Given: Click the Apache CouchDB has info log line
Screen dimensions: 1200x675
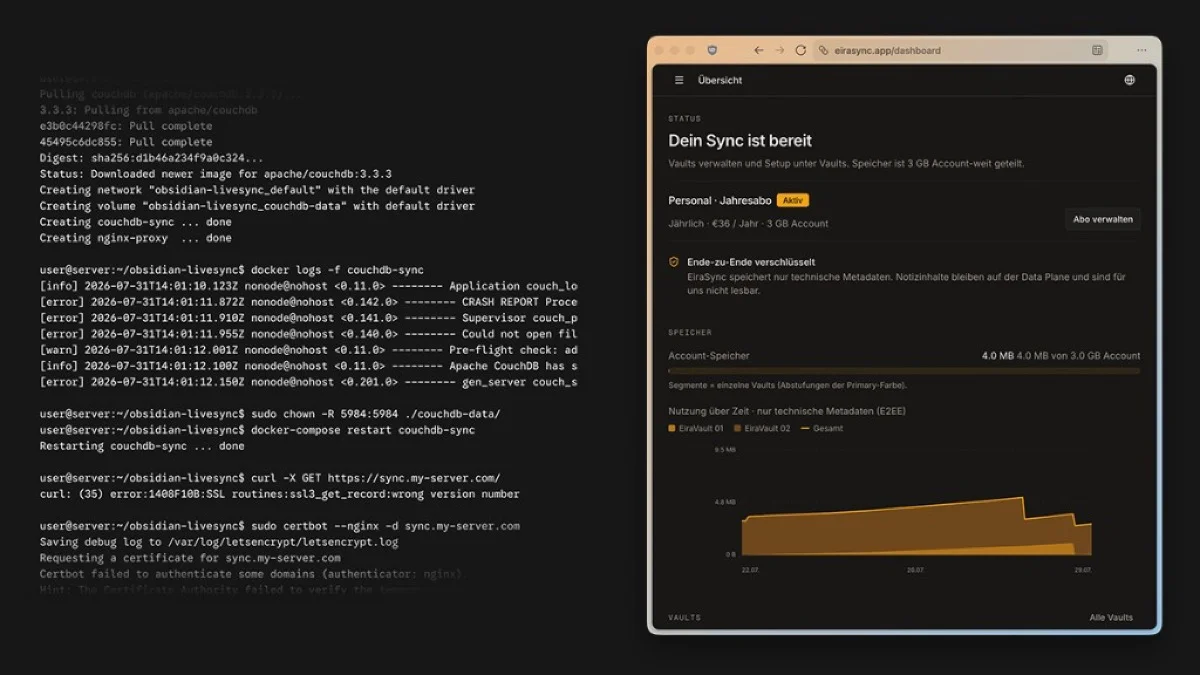Looking at the screenshot, I should 308,366.
